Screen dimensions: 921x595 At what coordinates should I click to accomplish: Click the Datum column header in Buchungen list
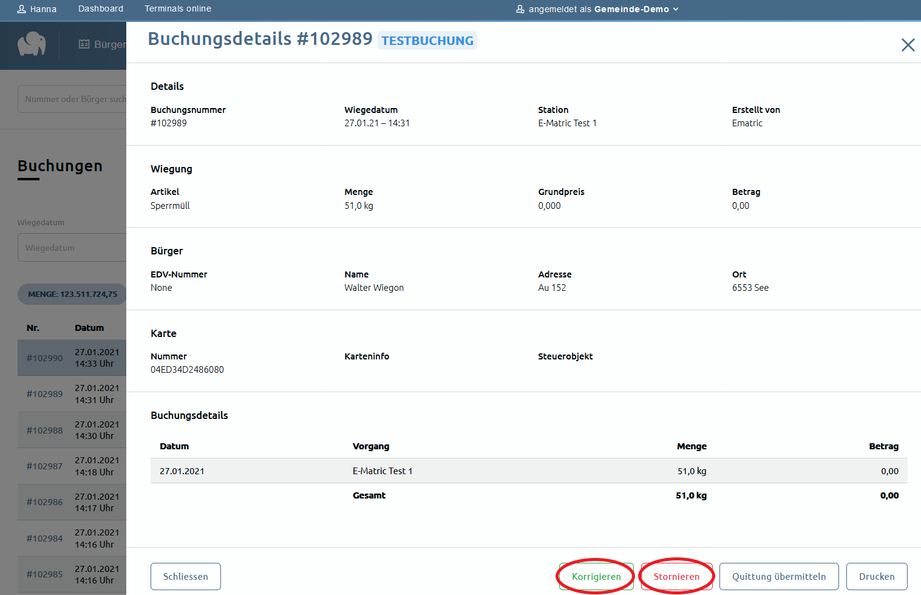pyautogui.click(x=89, y=328)
